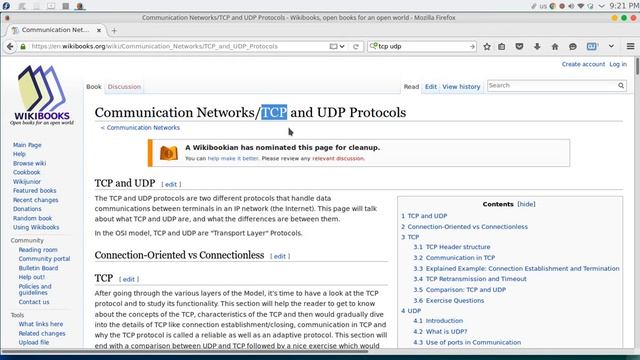The height and width of the screenshot is (360, 640).
Task: Jump to 3.5 Comparison: TCP and UDP
Action: coord(459,289)
